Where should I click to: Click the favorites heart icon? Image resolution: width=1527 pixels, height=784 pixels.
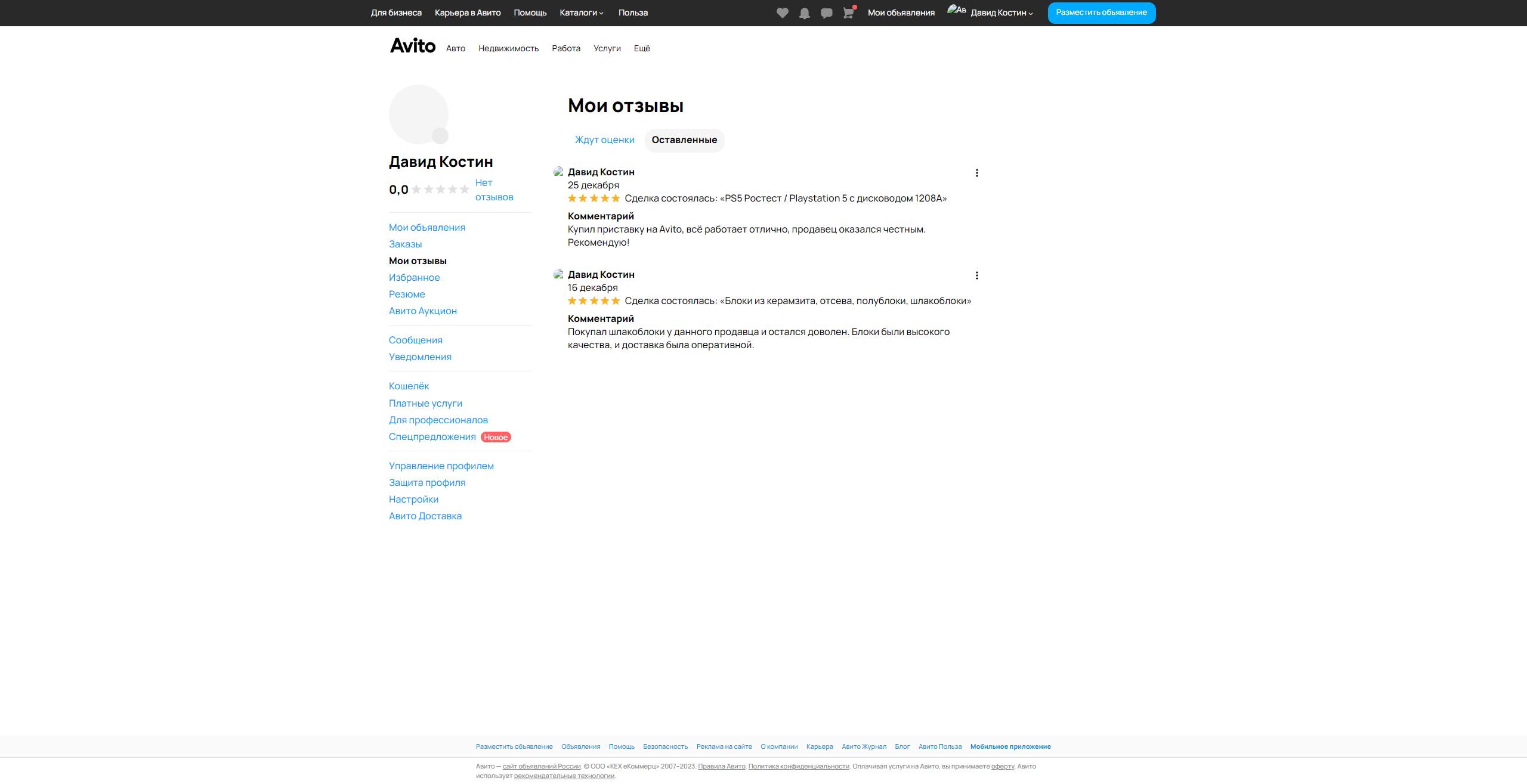point(782,13)
